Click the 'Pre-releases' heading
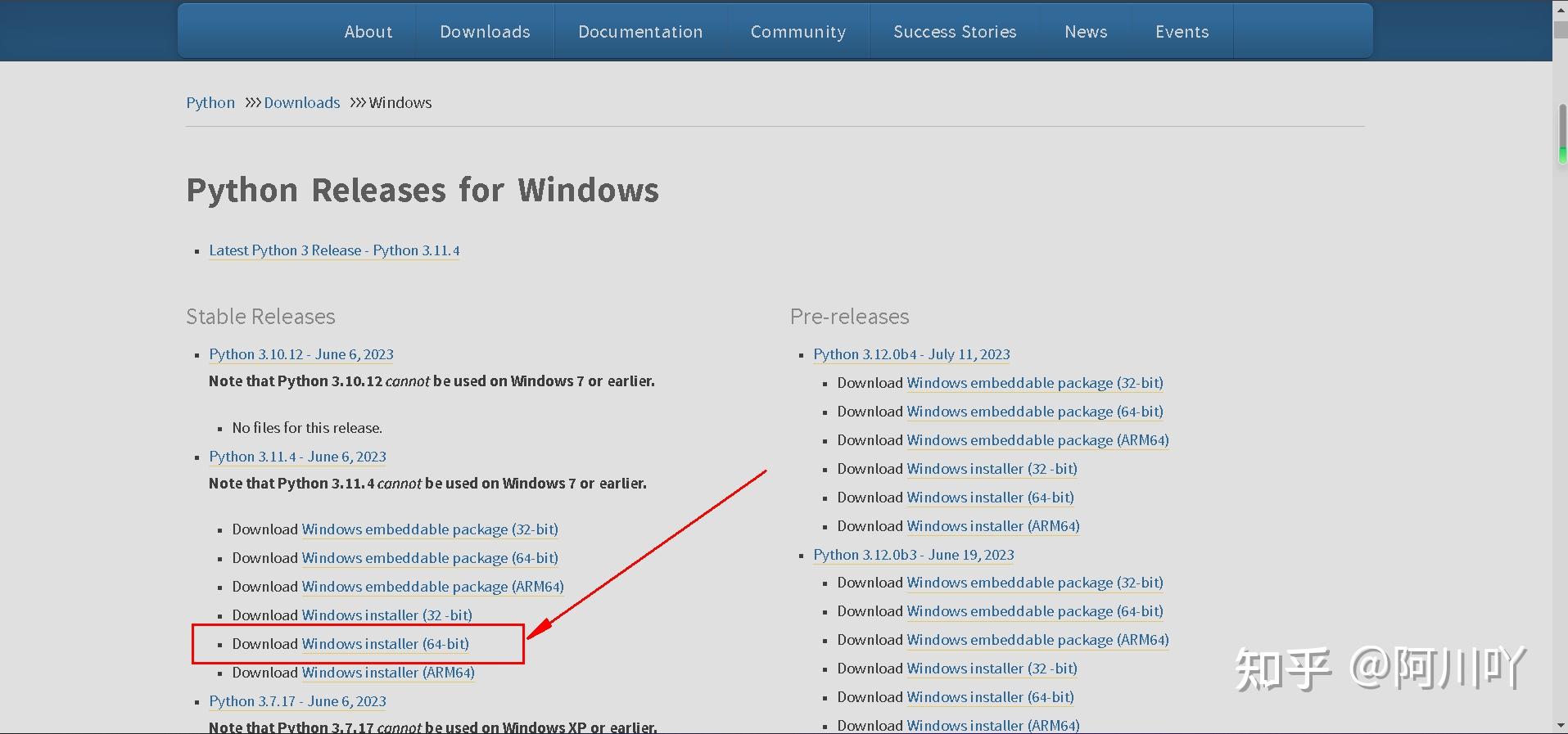The height and width of the screenshot is (734, 1568). tap(849, 317)
